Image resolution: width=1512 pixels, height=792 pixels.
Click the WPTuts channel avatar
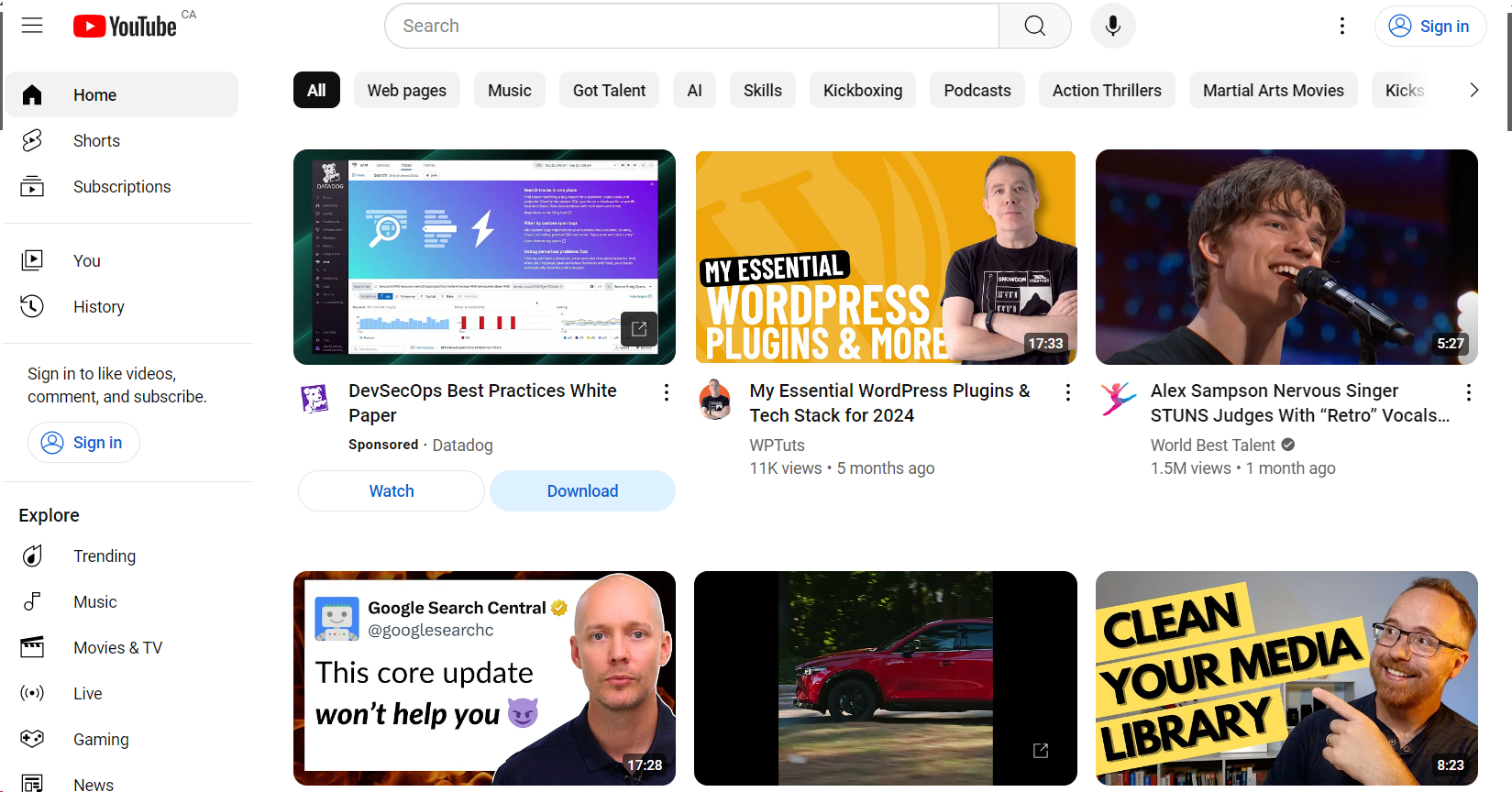coord(714,400)
